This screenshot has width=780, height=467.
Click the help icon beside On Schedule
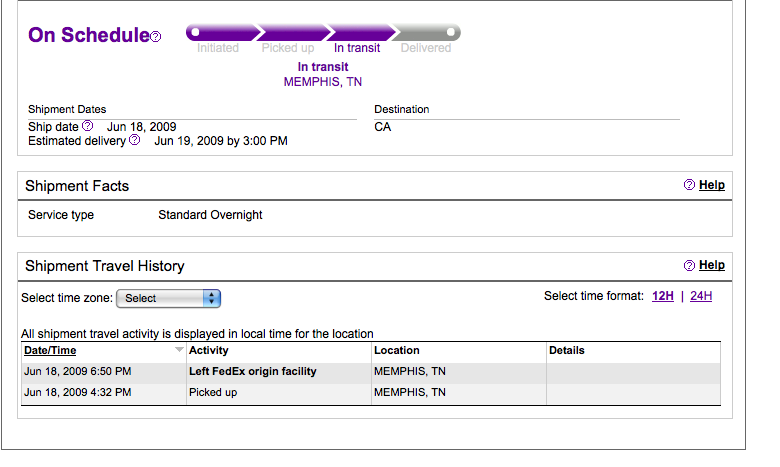pos(156,37)
